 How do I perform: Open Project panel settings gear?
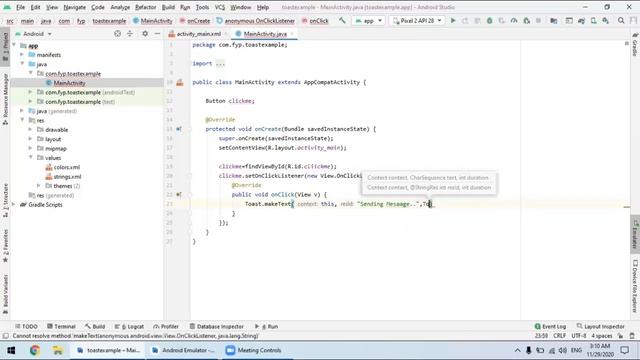click(x=145, y=34)
